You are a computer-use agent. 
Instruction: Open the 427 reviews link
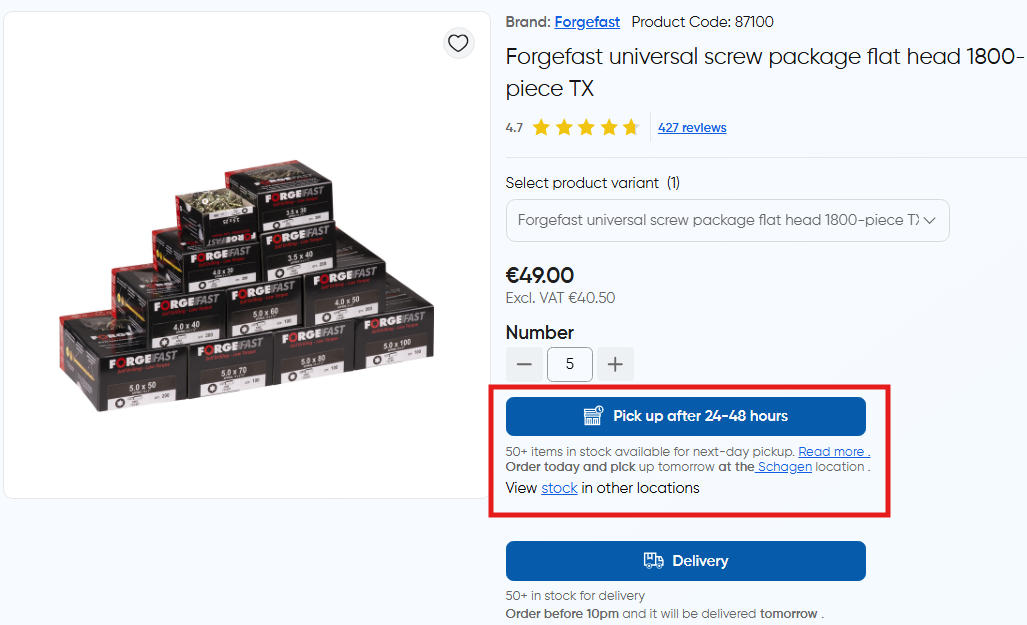point(692,128)
